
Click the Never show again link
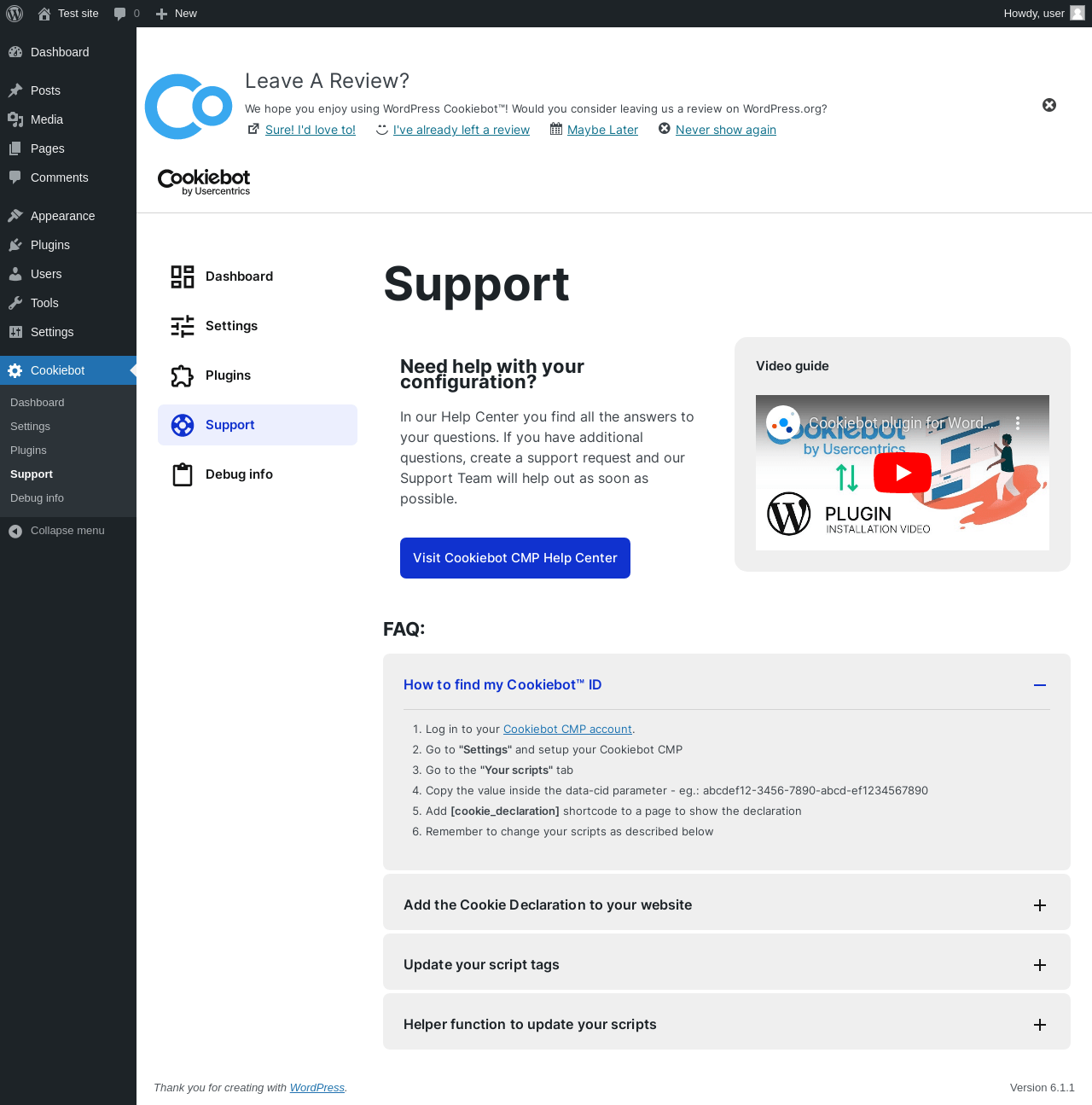click(x=726, y=130)
